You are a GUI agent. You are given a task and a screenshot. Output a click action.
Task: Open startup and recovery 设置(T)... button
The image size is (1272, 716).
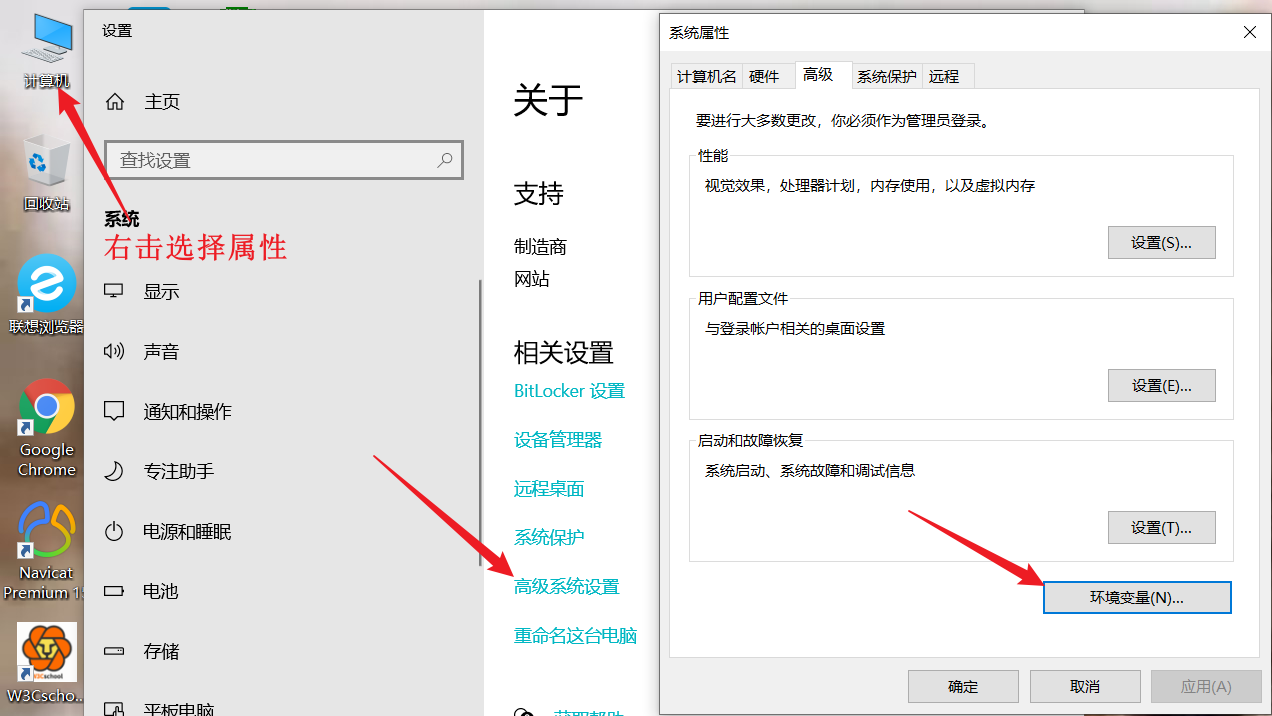coord(1161,527)
